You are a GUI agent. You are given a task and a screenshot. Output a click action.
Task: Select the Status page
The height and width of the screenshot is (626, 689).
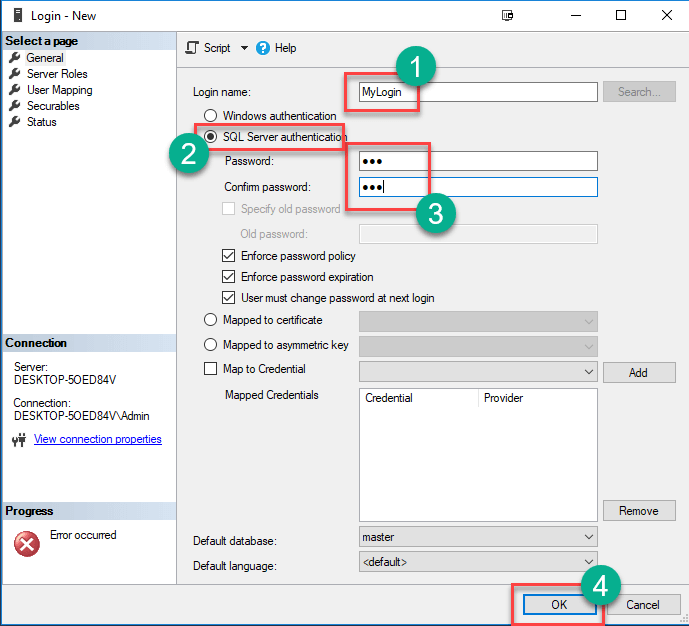[x=41, y=122]
